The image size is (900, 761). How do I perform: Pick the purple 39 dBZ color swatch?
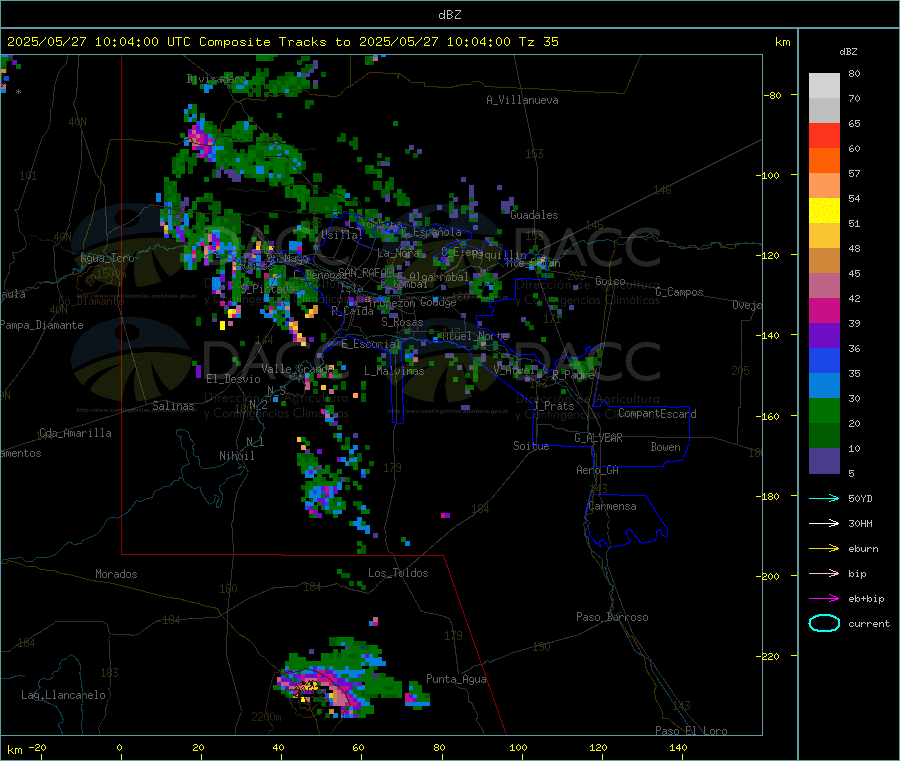tap(824, 336)
